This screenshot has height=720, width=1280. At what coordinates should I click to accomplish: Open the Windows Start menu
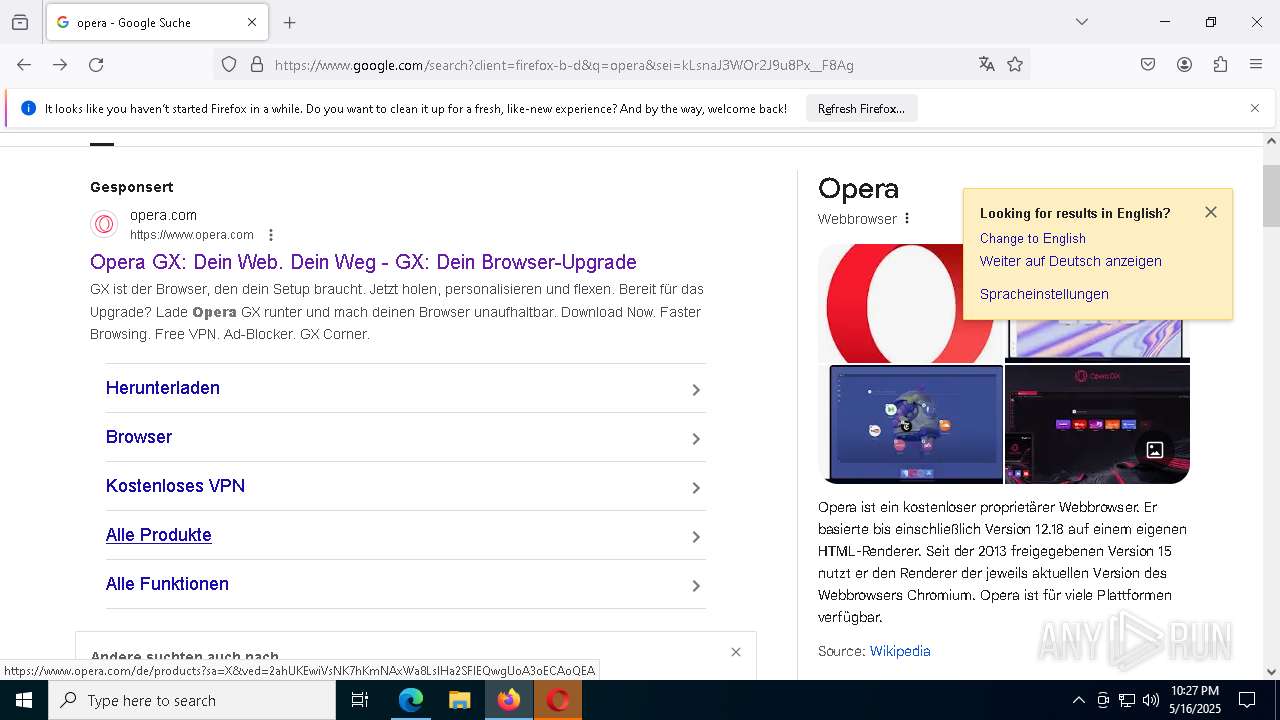pos(24,700)
